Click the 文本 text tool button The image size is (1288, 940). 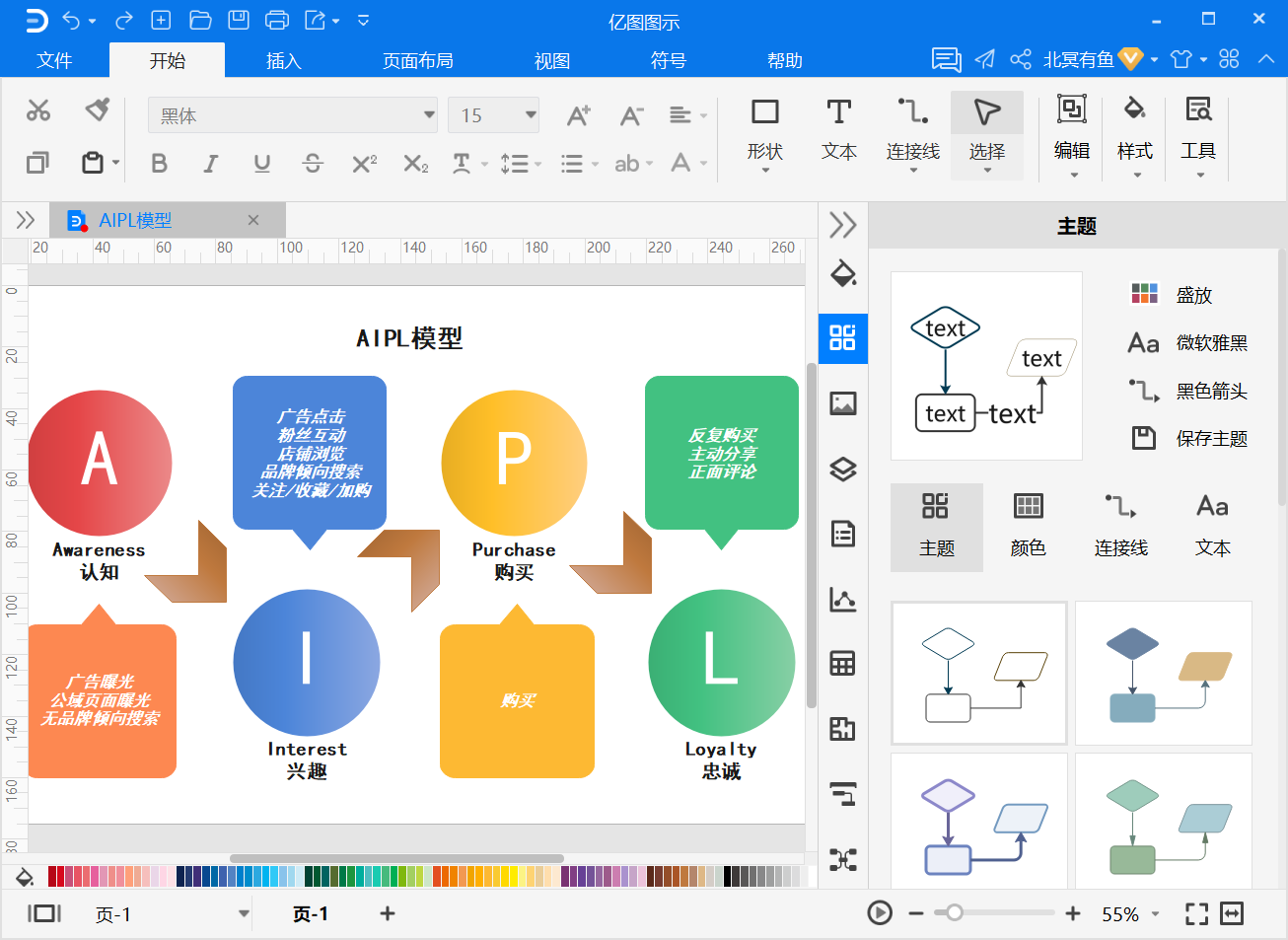839,130
